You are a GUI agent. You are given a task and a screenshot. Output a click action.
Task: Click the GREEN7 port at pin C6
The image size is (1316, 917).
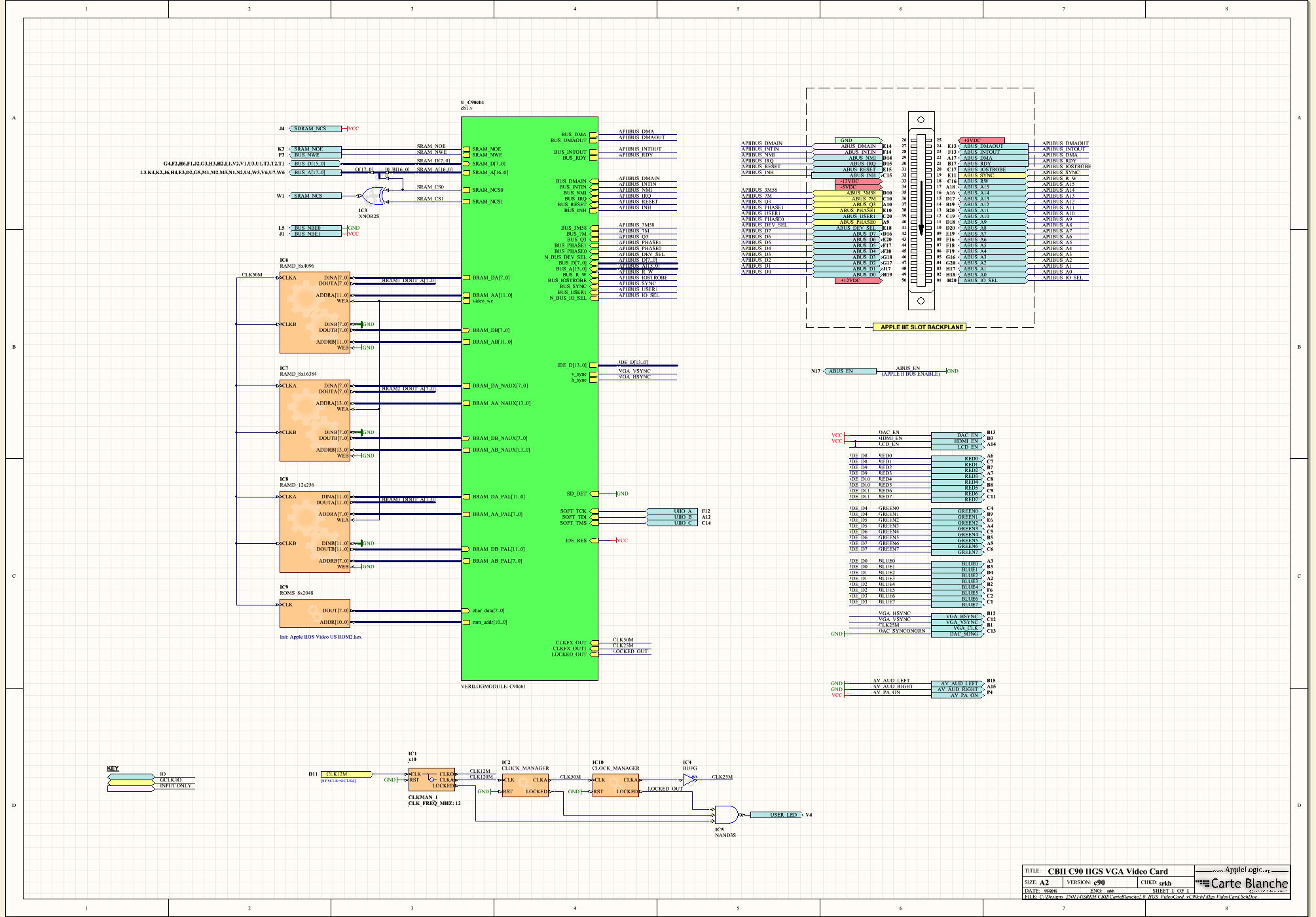pos(957,552)
